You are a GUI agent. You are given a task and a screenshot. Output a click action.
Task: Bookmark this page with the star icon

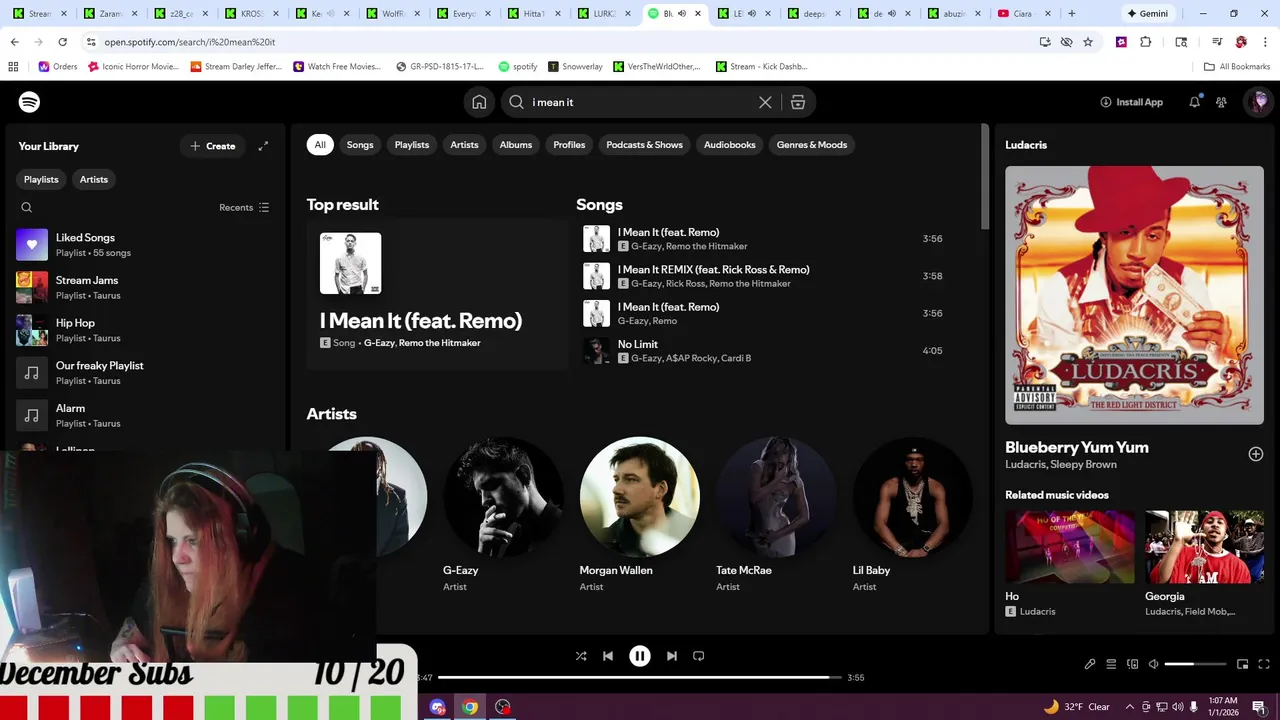[1088, 42]
